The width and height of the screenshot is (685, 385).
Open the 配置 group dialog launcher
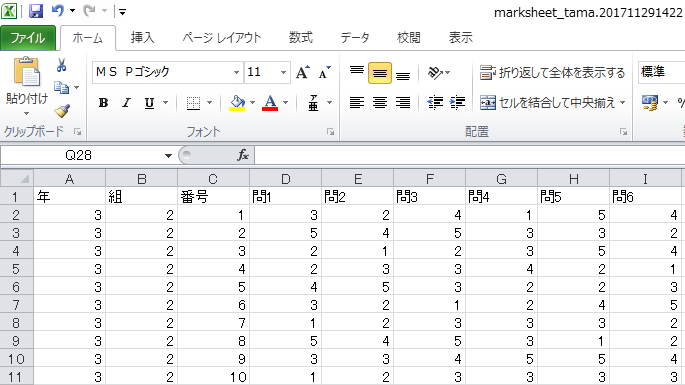[x=623, y=132]
